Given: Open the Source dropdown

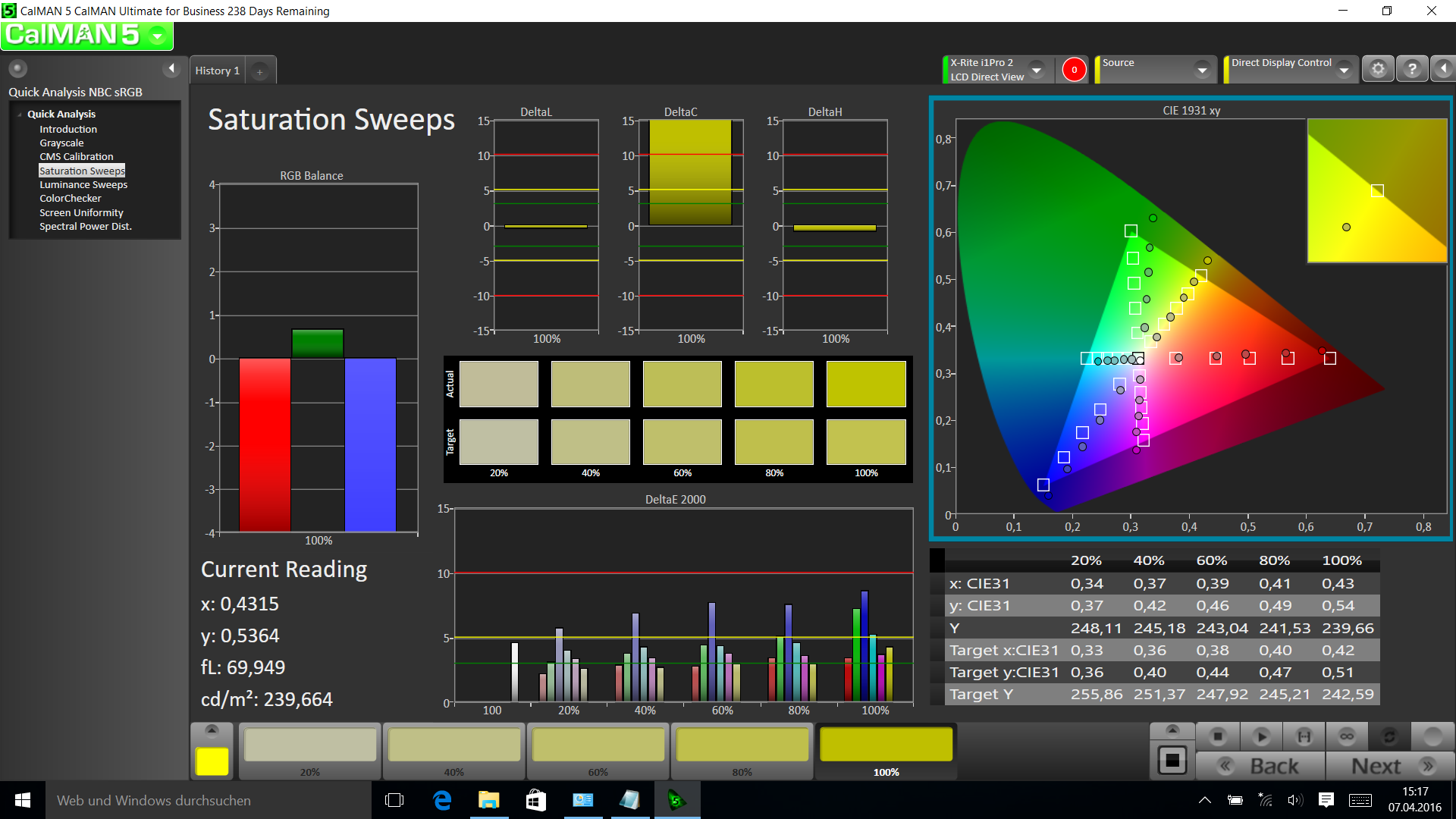Looking at the screenshot, I should click(x=1202, y=70).
